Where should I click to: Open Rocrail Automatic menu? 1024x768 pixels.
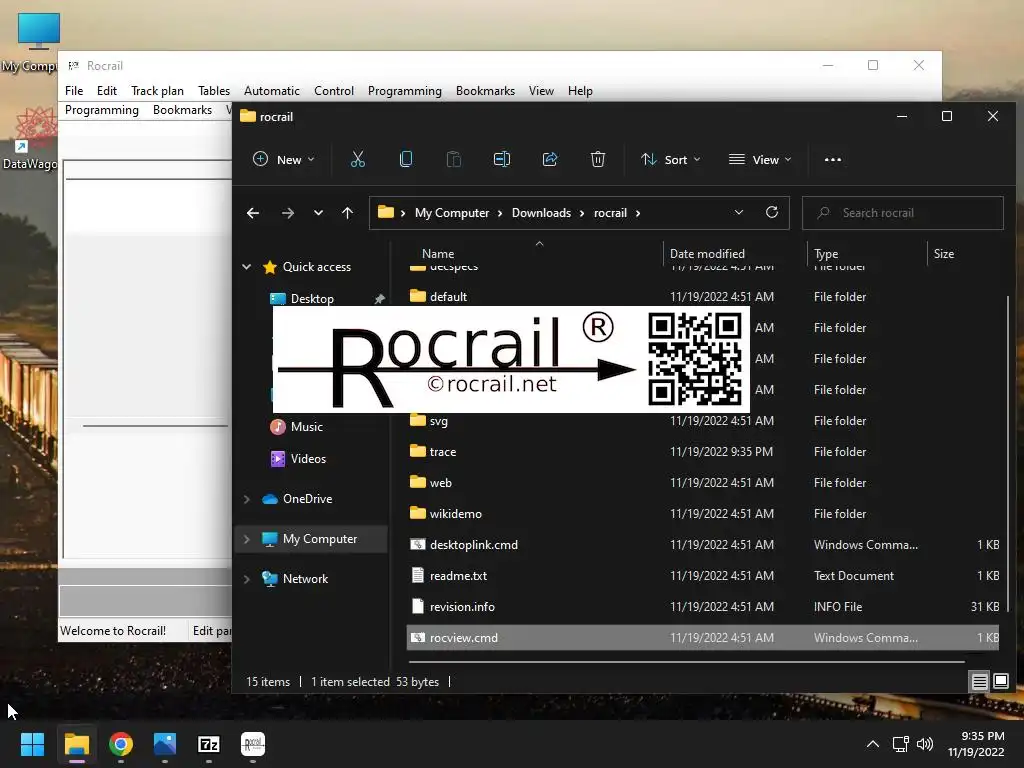(272, 91)
